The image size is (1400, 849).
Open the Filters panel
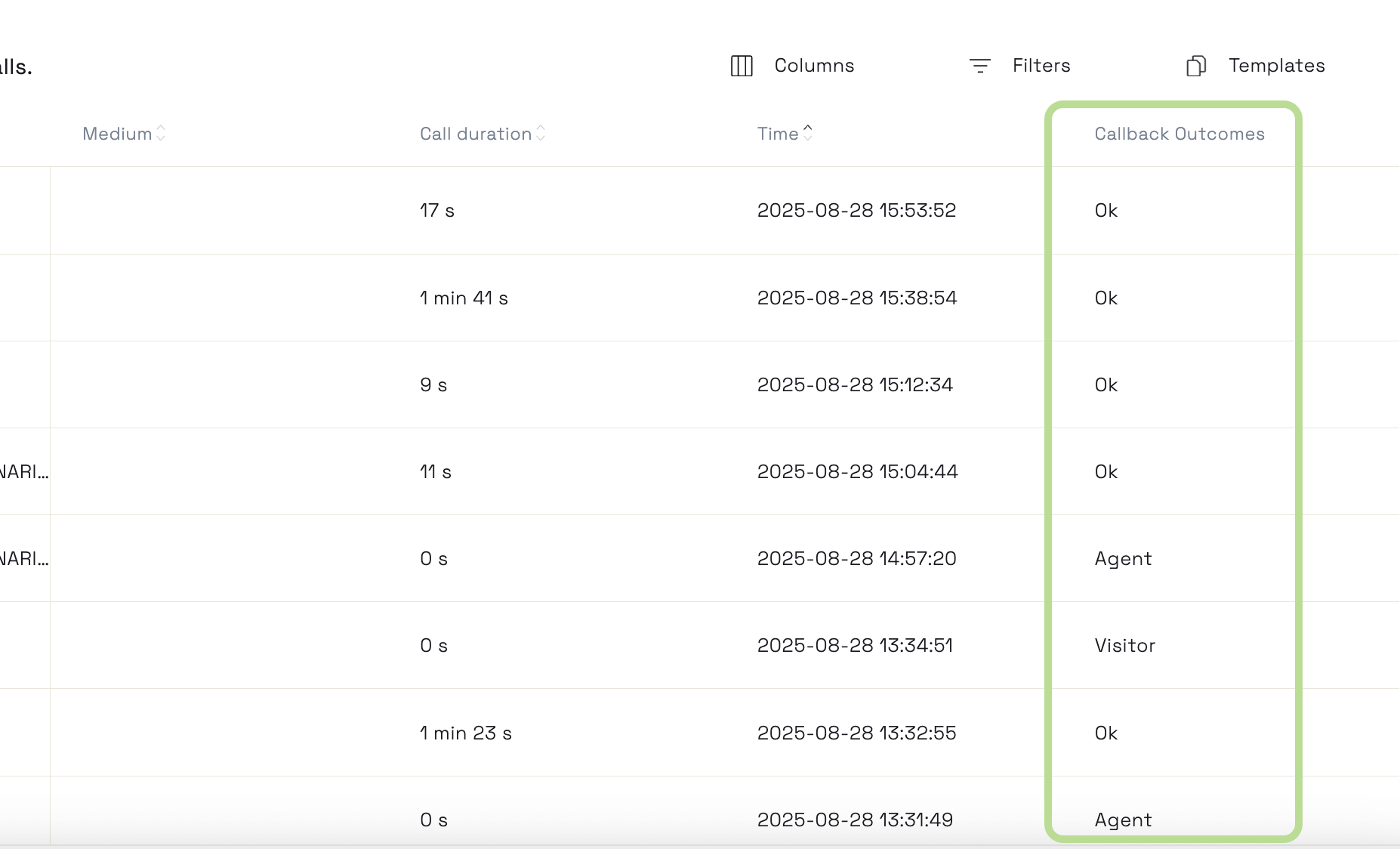(1019, 66)
